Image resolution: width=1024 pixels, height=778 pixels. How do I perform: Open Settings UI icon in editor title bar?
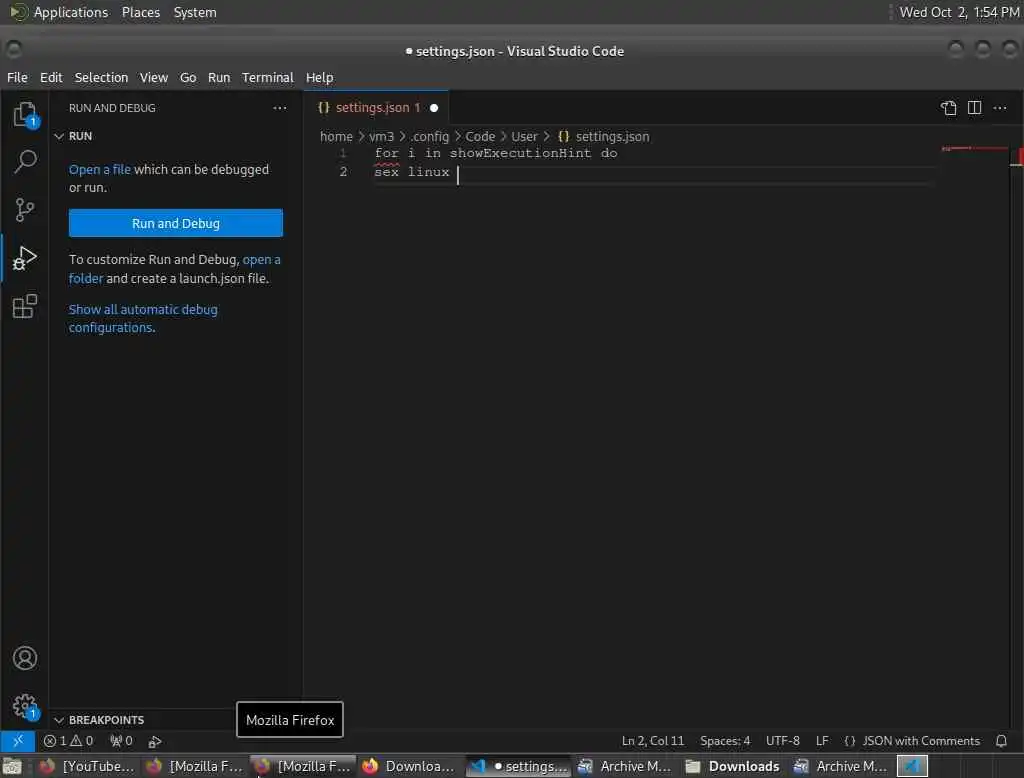949,108
